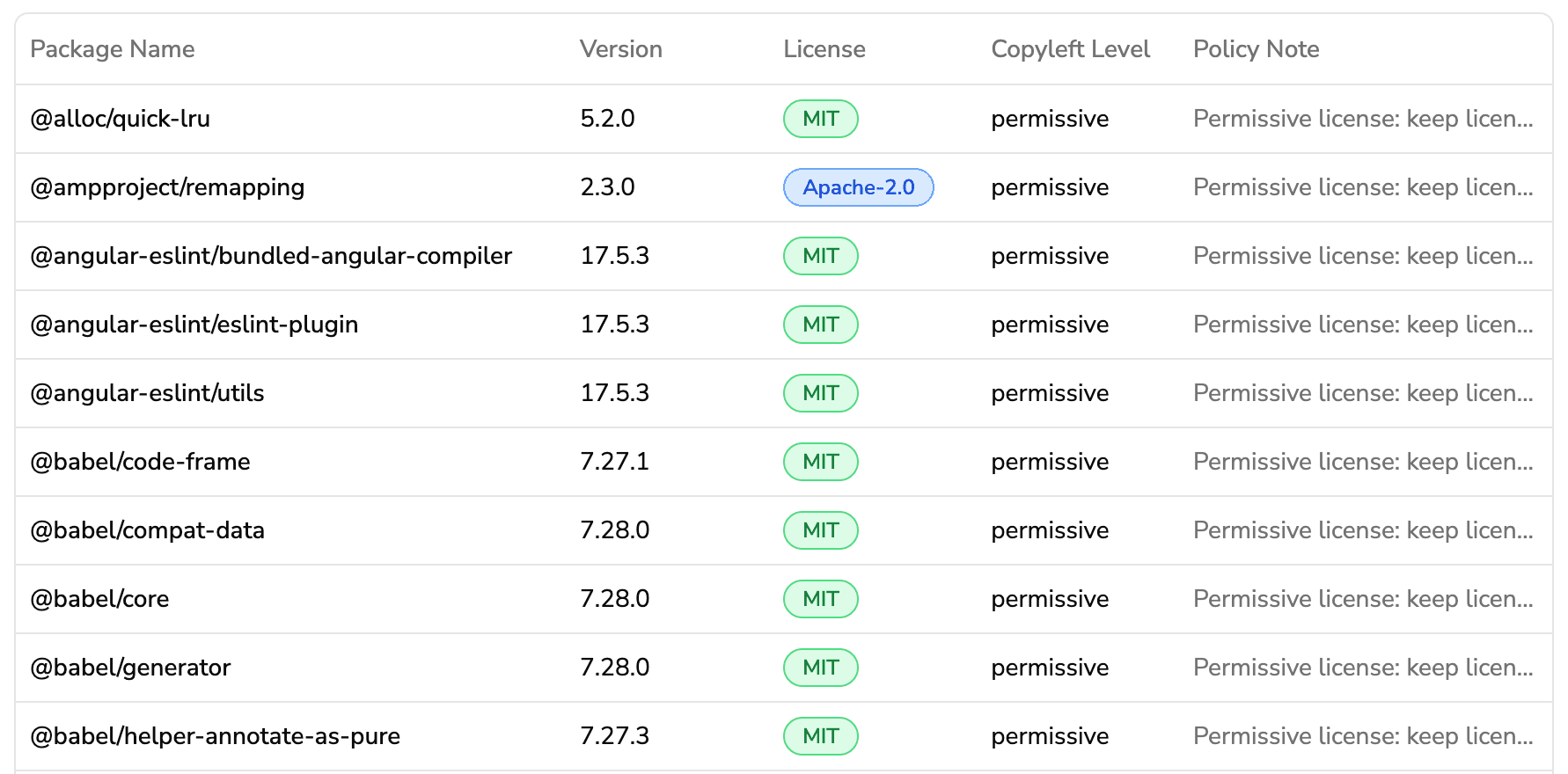Click version 5.2.0 of @alloc/quick-lru
Screen dimensions: 1568x774
607,119
